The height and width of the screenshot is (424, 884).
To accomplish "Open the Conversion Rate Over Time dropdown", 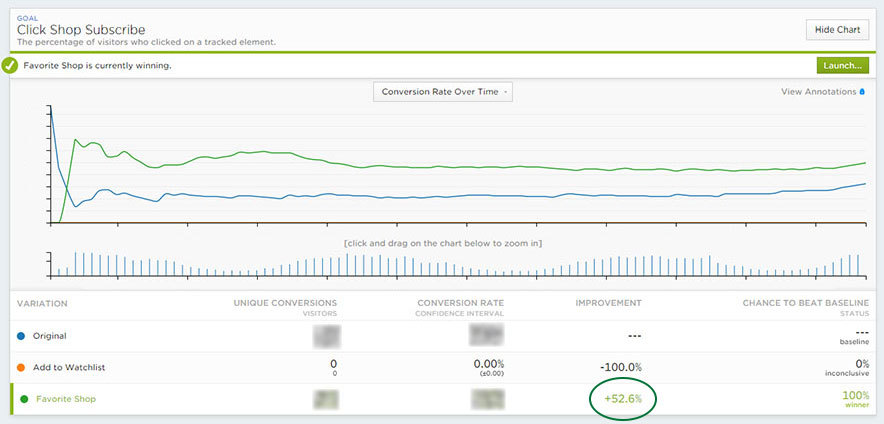I will pos(443,91).
